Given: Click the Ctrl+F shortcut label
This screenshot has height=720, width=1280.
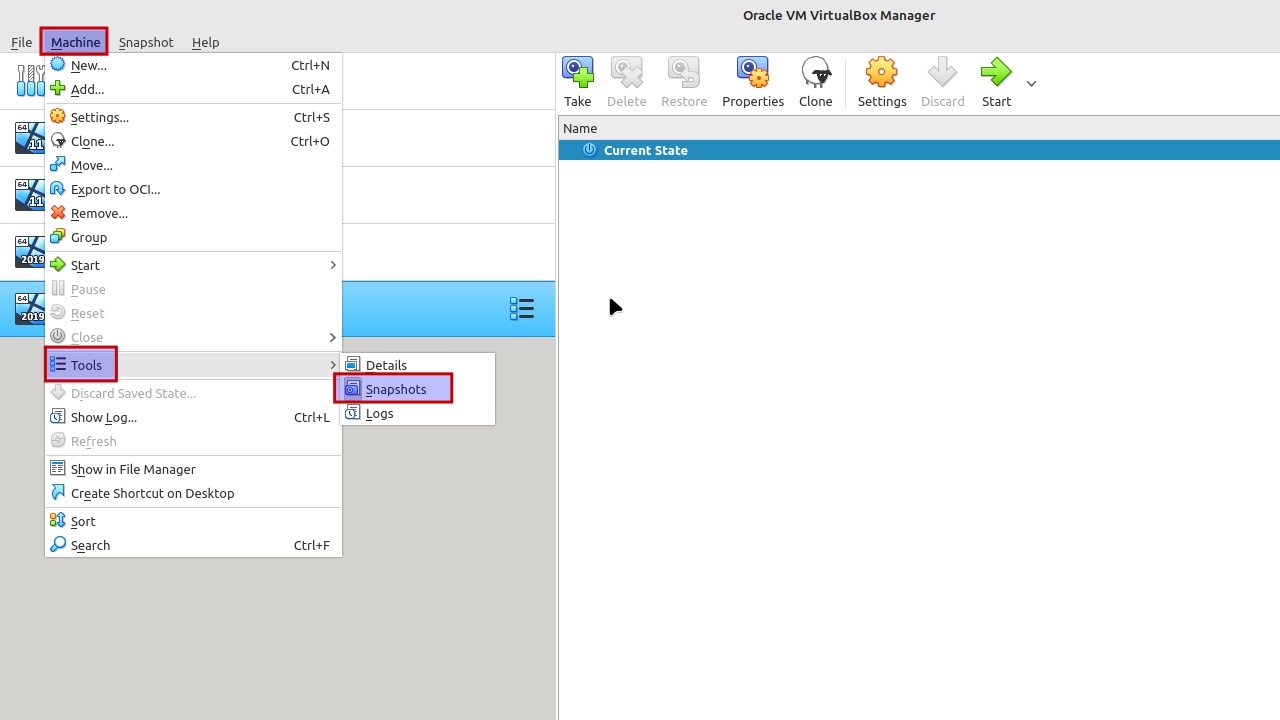Looking at the screenshot, I should coord(312,545).
